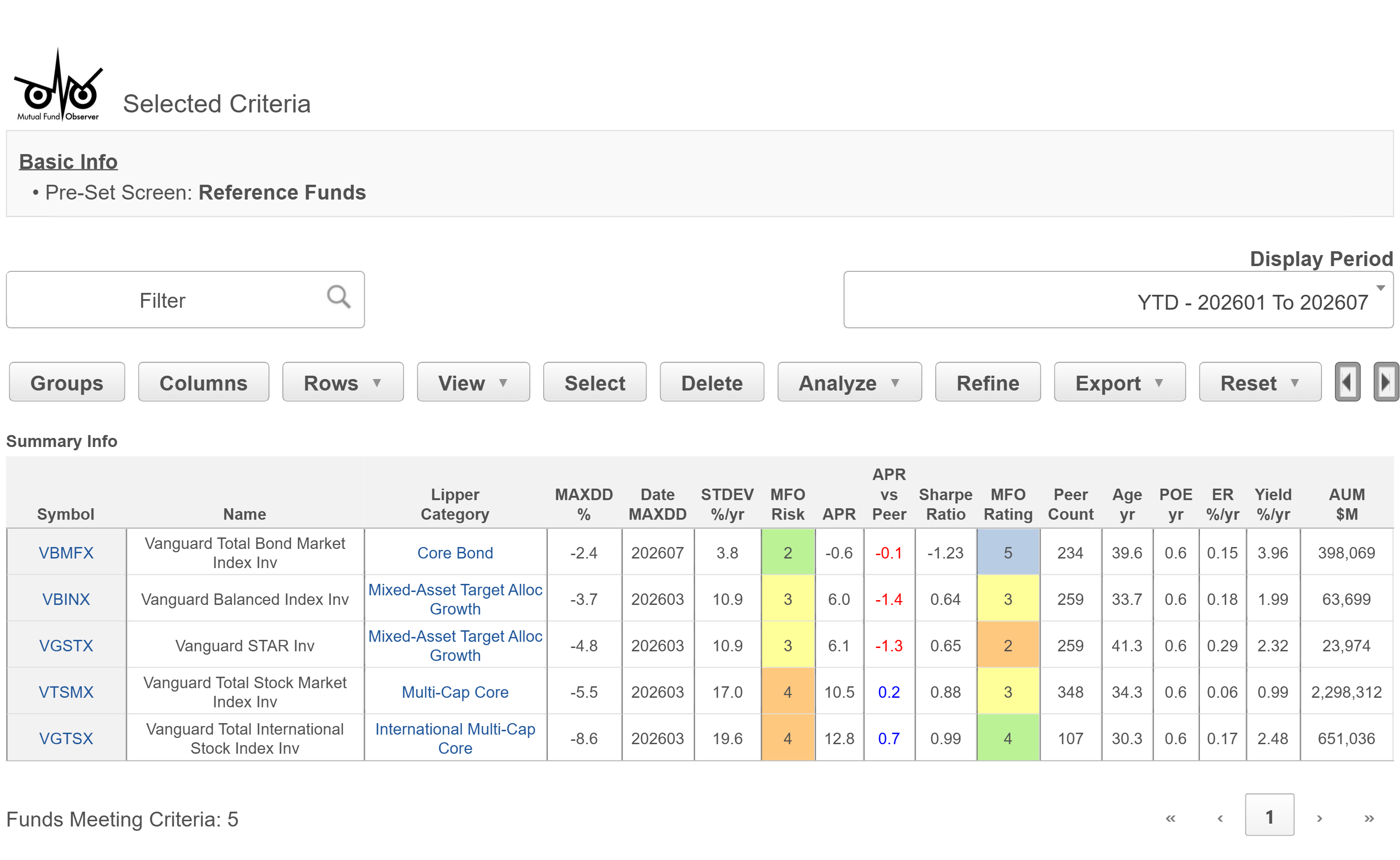Click the Columns button
The image size is (1400, 860).
pos(203,382)
